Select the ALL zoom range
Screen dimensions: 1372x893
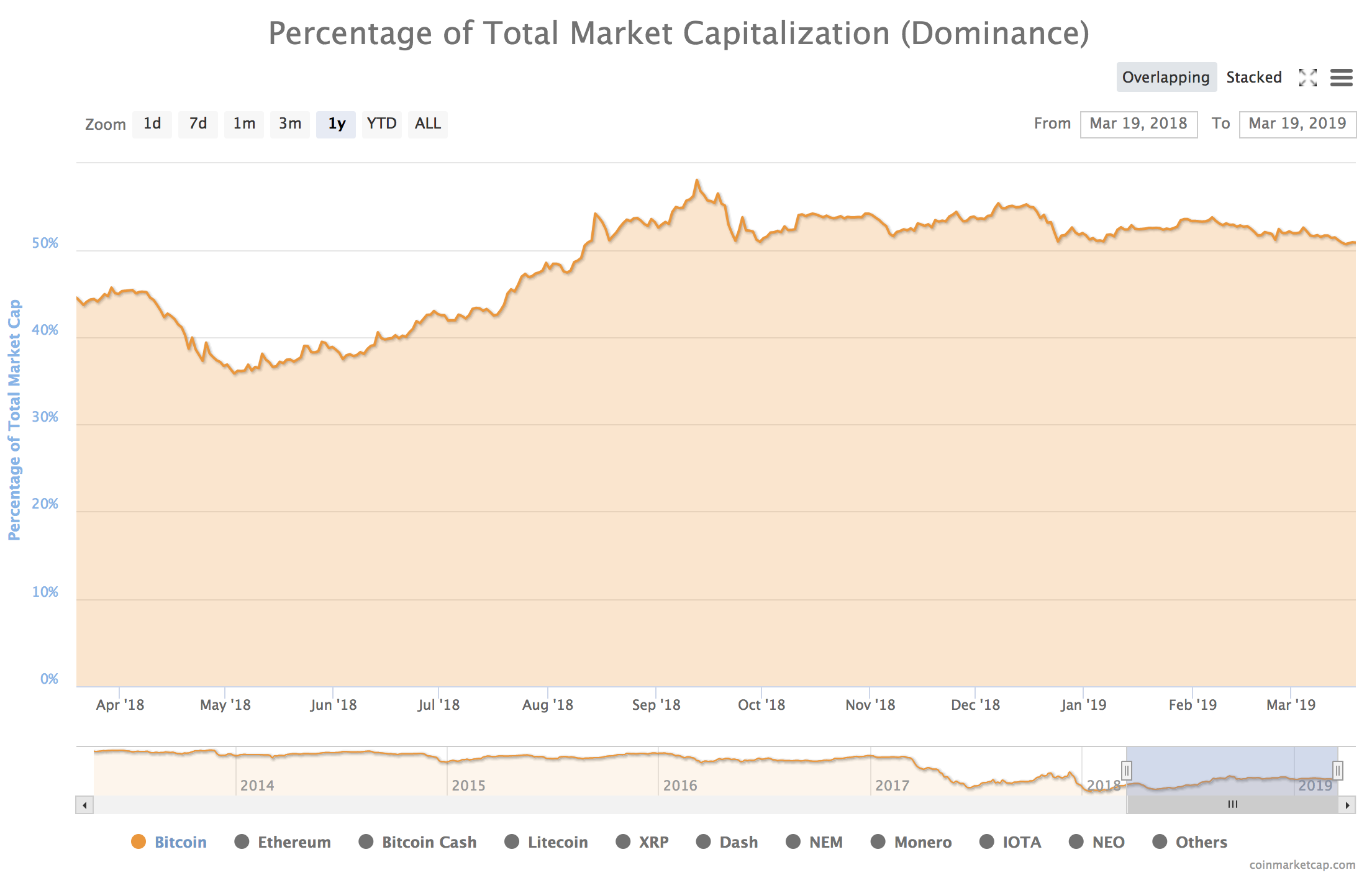click(428, 124)
